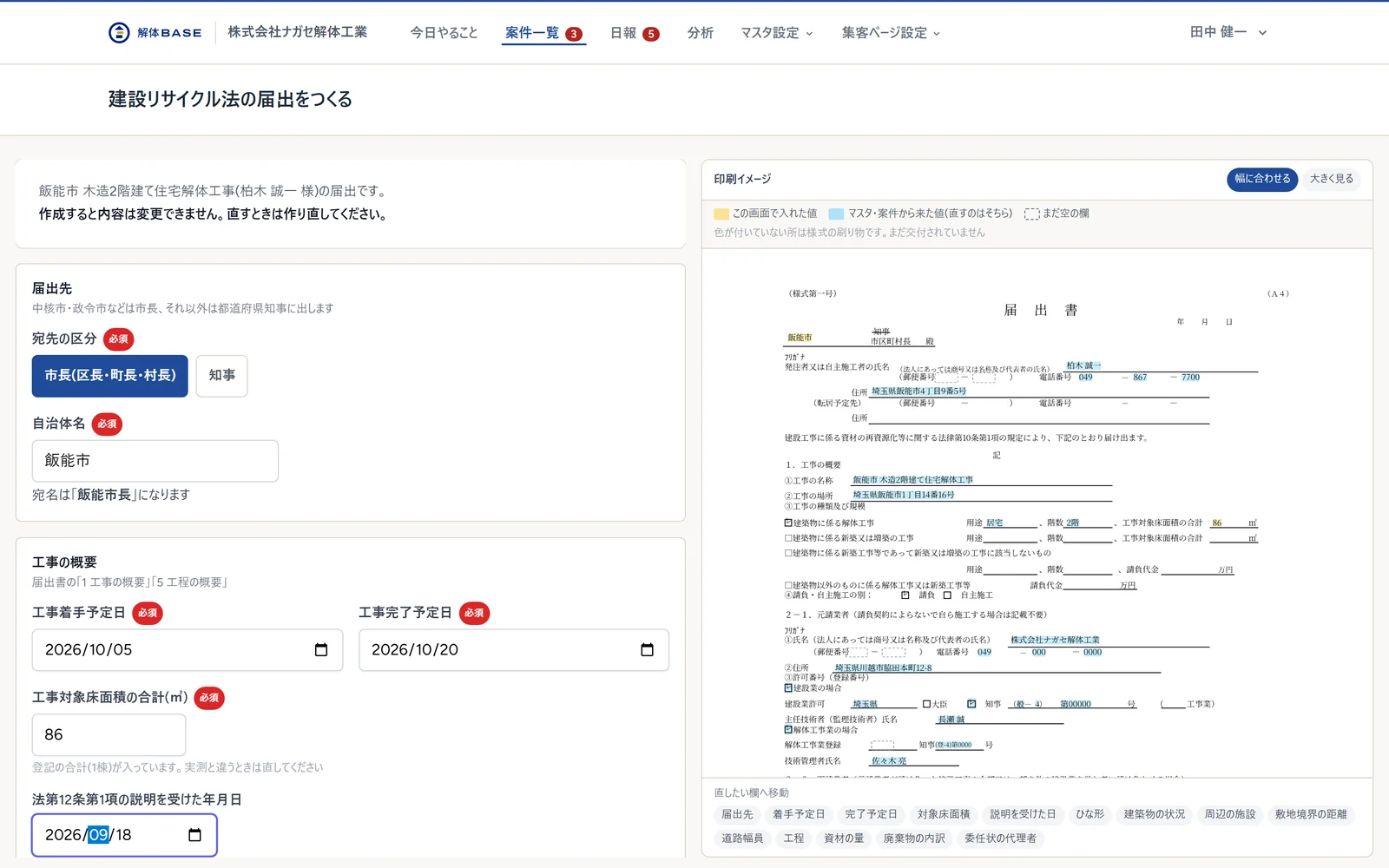Jump to 対象床面積 field chip
This screenshot has width=1389, height=868.
pos(944,814)
